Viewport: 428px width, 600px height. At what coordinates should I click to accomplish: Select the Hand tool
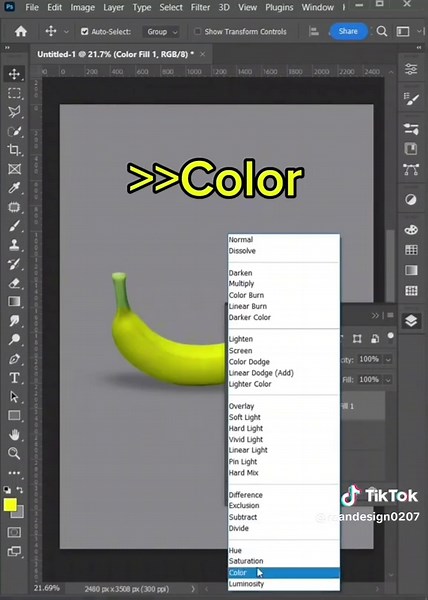click(14, 435)
